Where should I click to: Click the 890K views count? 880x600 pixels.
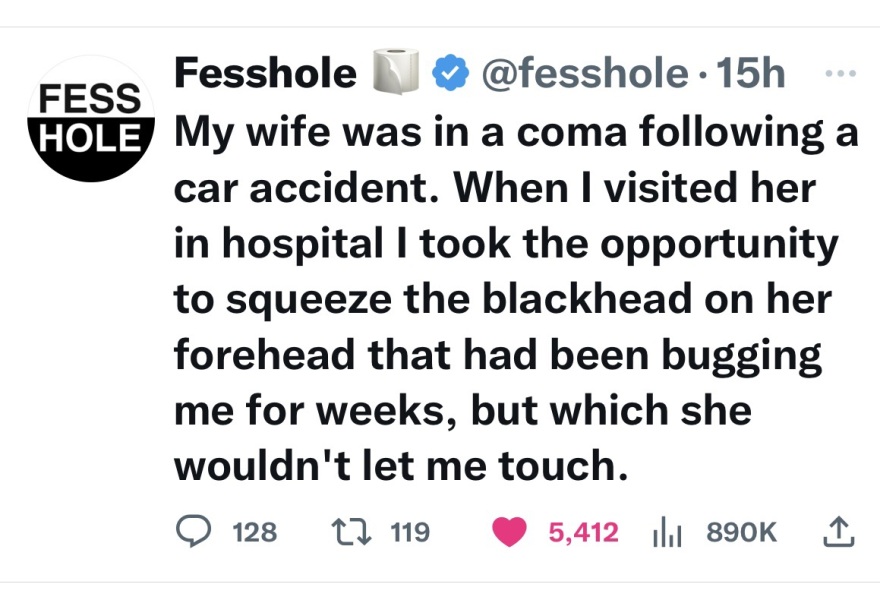click(741, 532)
